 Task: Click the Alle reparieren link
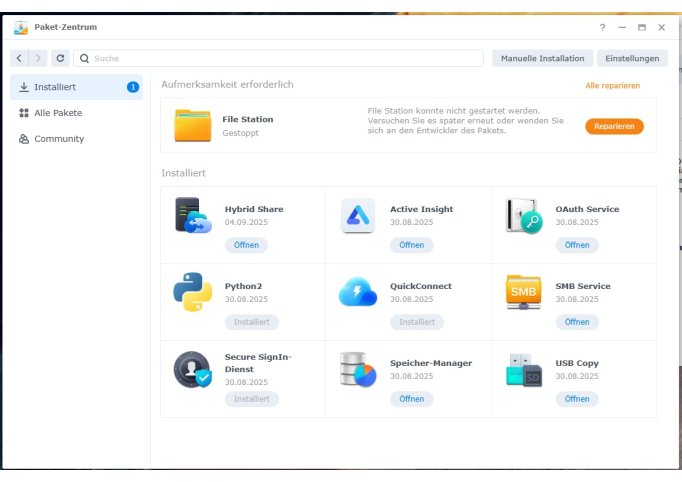(x=612, y=86)
